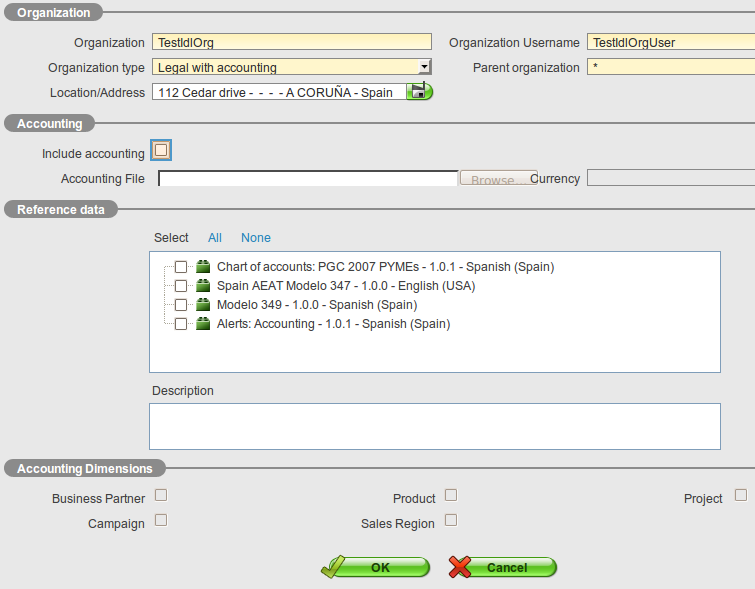Click the Chart of accounts module icon
The image size is (755, 589).
pyautogui.click(x=204, y=267)
